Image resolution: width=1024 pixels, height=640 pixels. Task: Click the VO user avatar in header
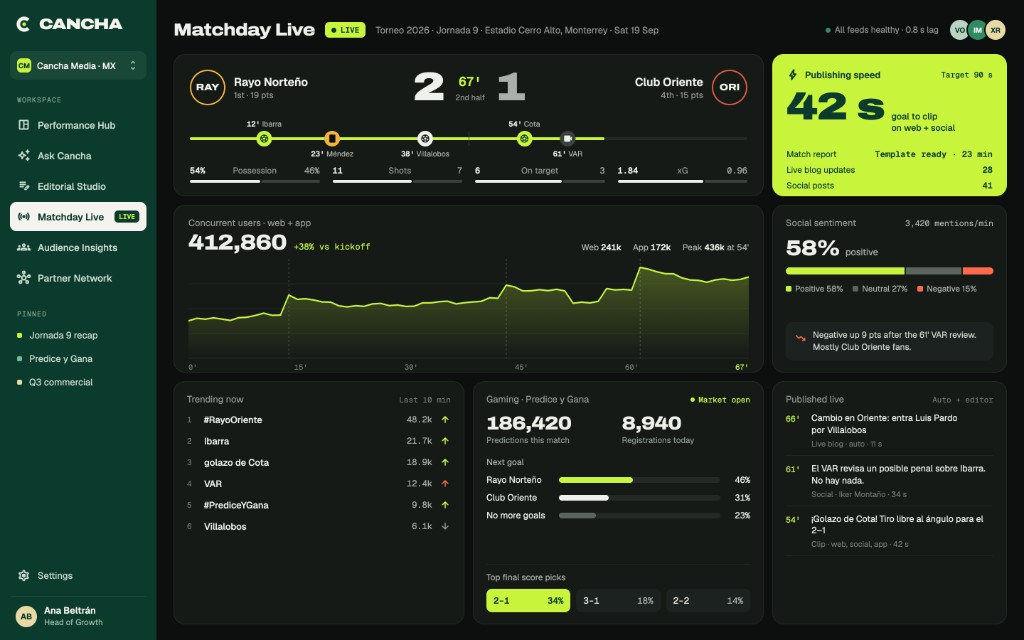959,30
